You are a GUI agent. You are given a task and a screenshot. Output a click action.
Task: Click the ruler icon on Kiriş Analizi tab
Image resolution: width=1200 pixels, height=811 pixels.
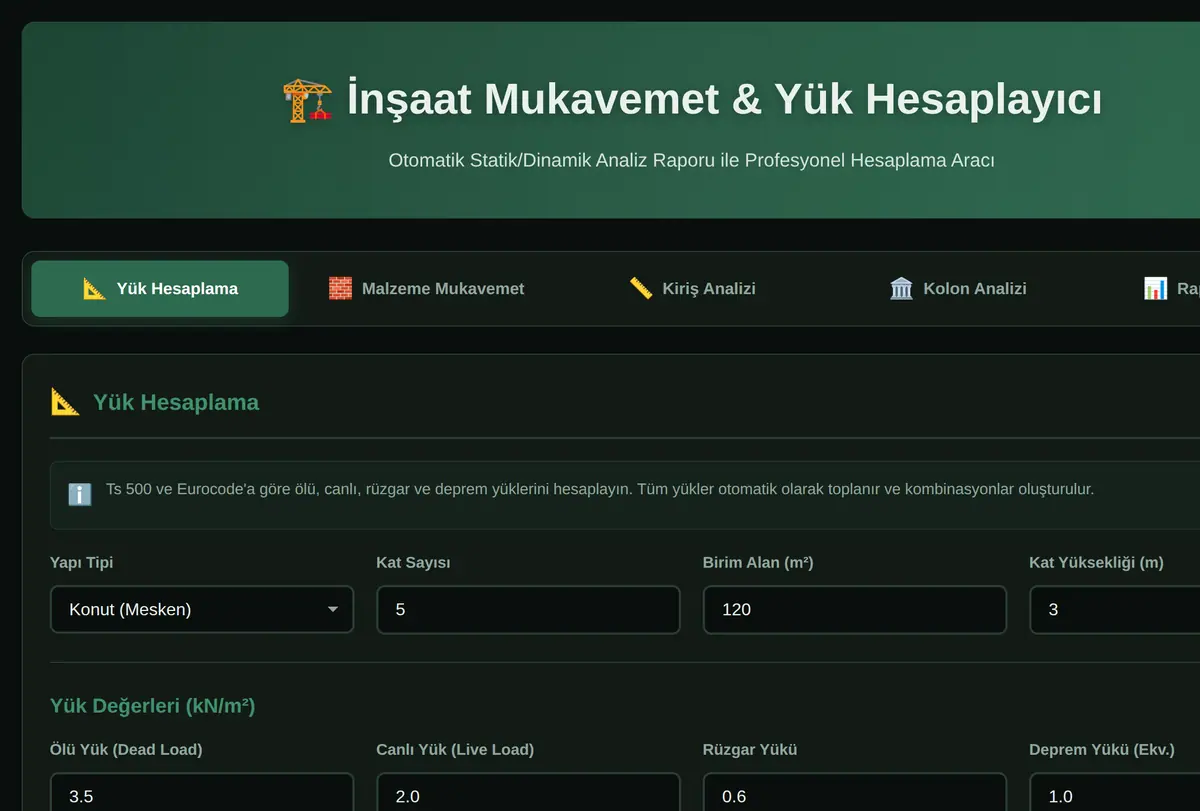click(641, 289)
